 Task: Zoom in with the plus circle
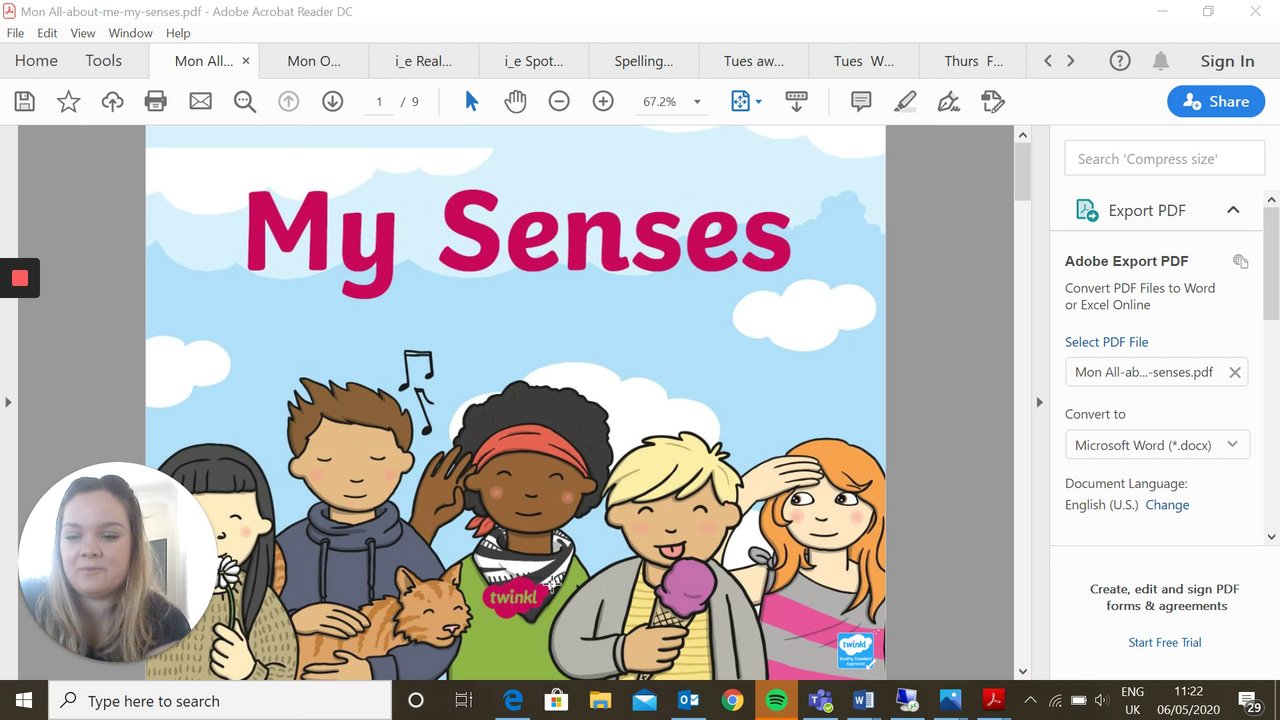[x=603, y=101]
